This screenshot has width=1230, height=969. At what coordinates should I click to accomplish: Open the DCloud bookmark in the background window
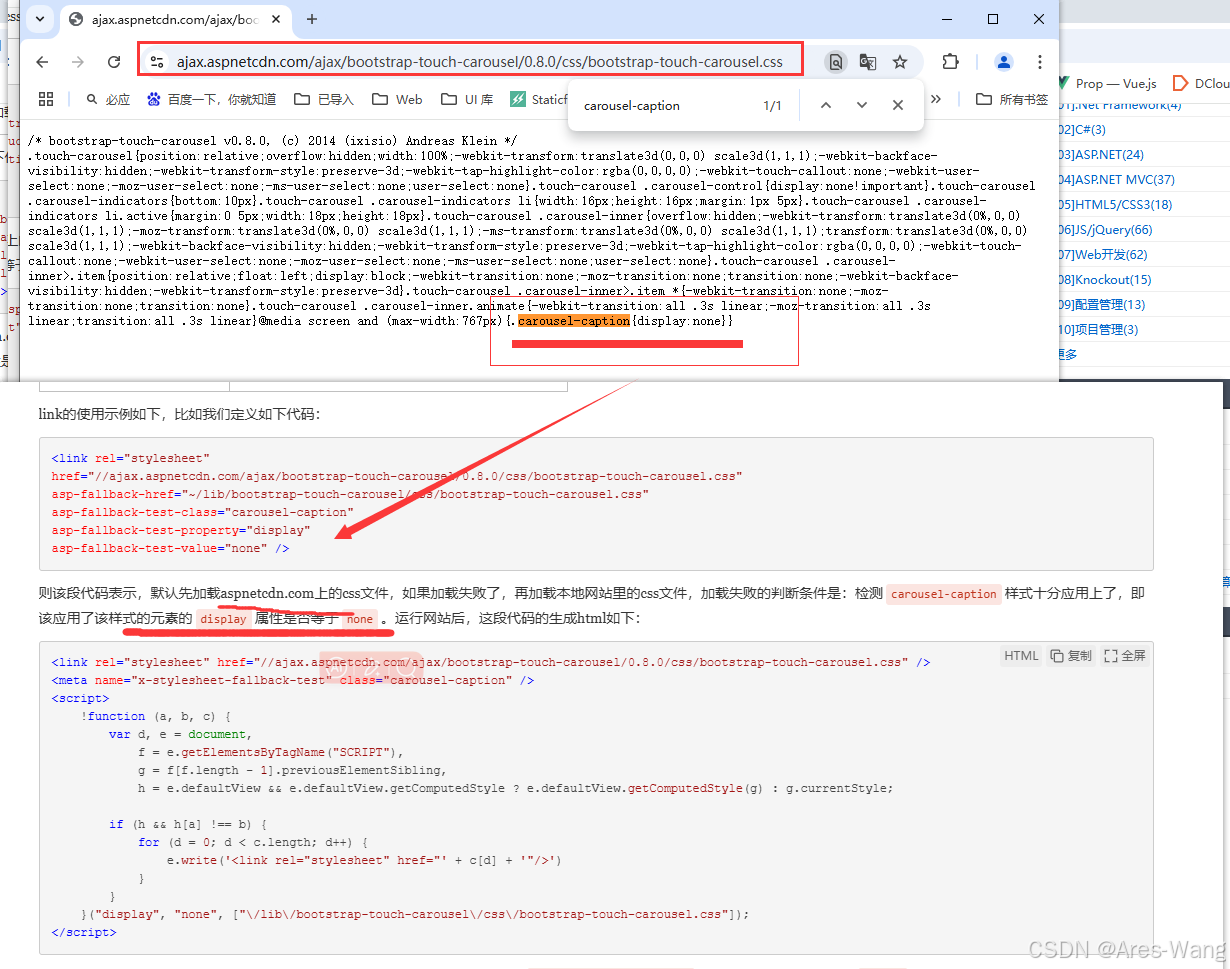1201,84
